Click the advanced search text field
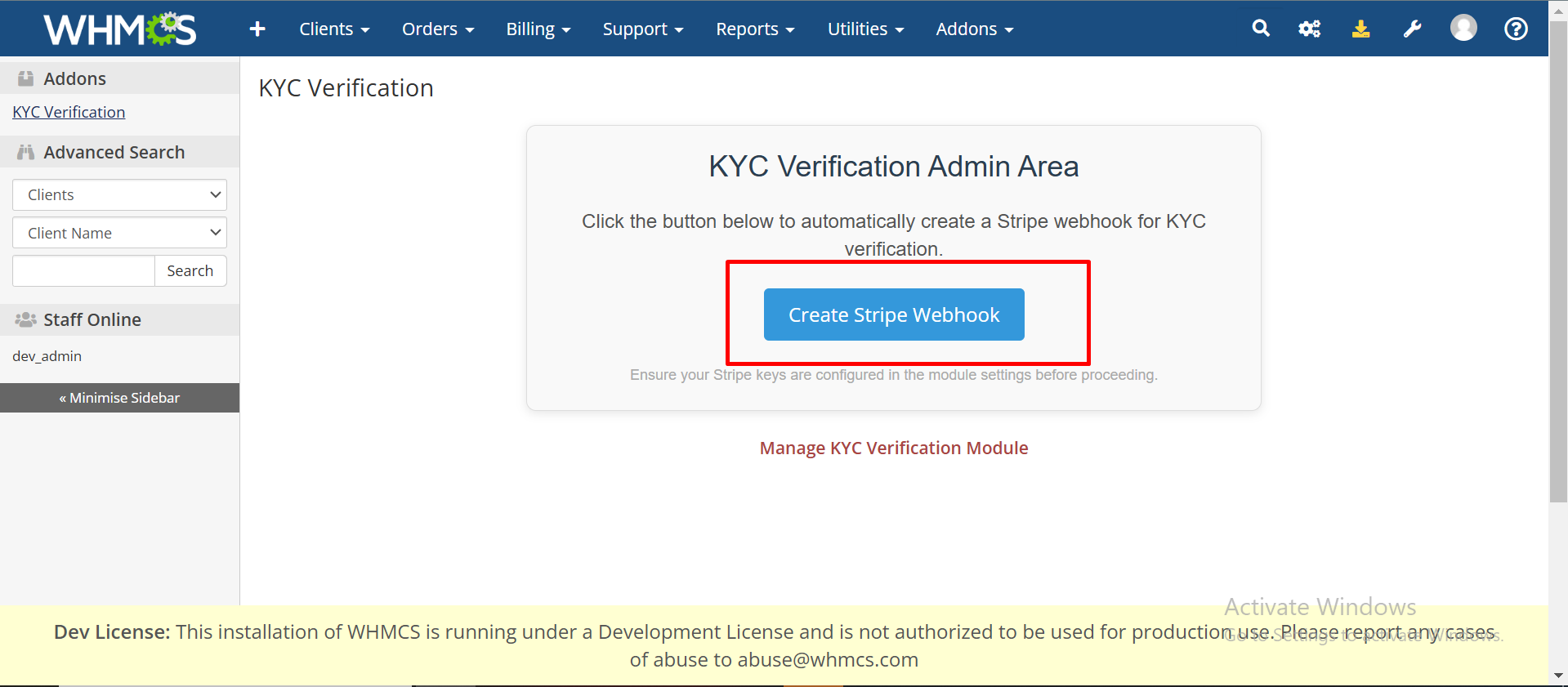Image resolution: width=1568 pixels, height=687 pixels. coord(83,270)
